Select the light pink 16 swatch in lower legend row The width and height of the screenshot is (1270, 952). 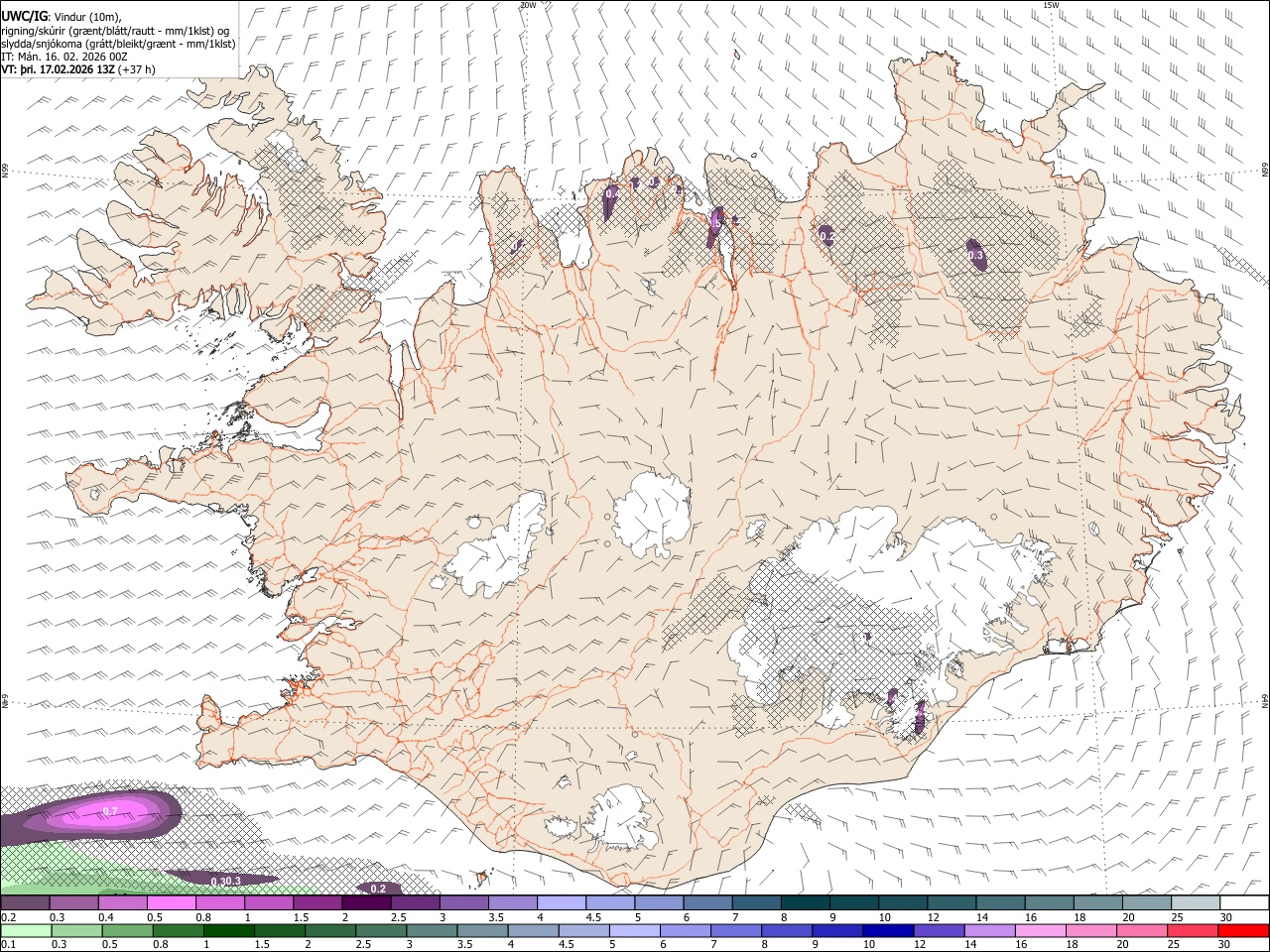coord(1041,930)
